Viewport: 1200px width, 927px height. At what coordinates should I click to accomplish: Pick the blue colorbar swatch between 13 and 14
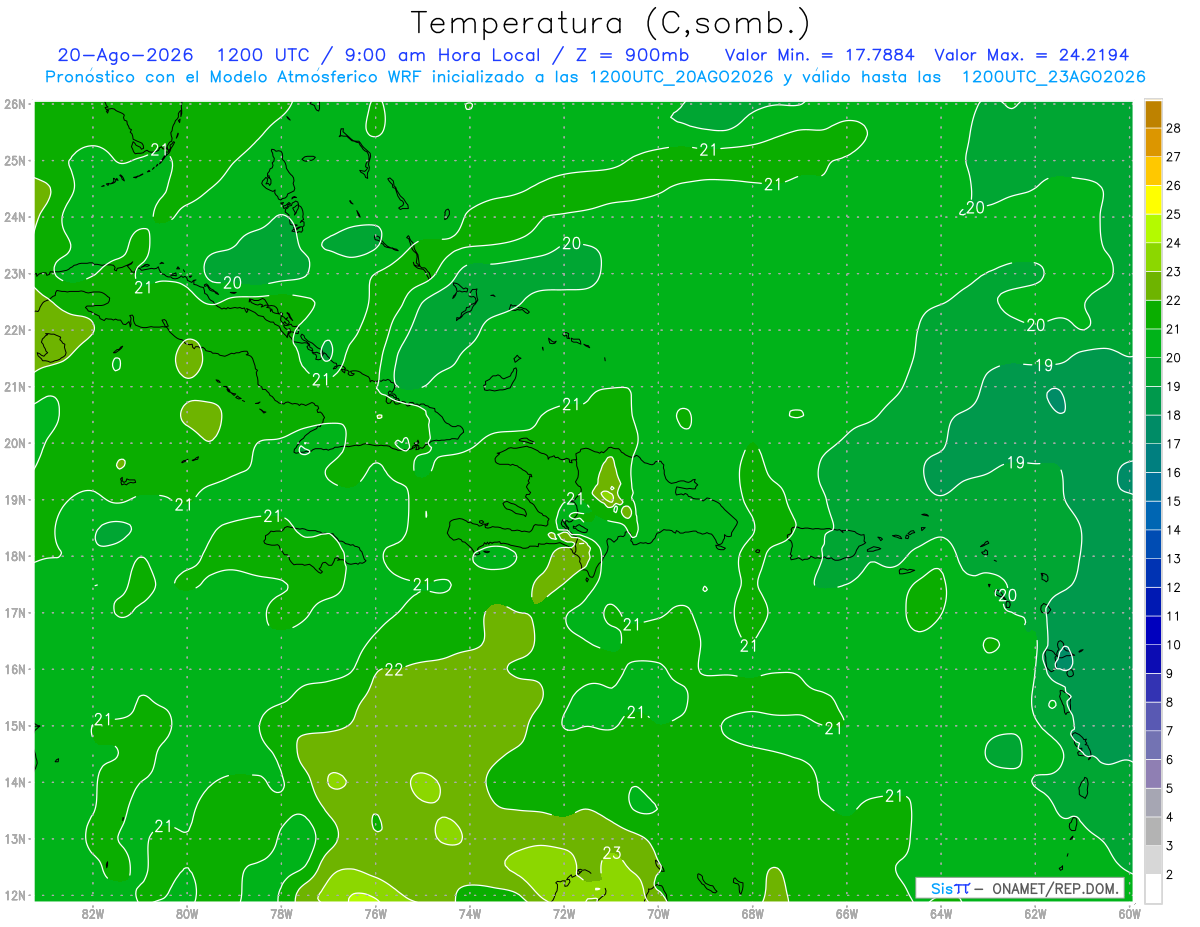[x=1153, y=544]
